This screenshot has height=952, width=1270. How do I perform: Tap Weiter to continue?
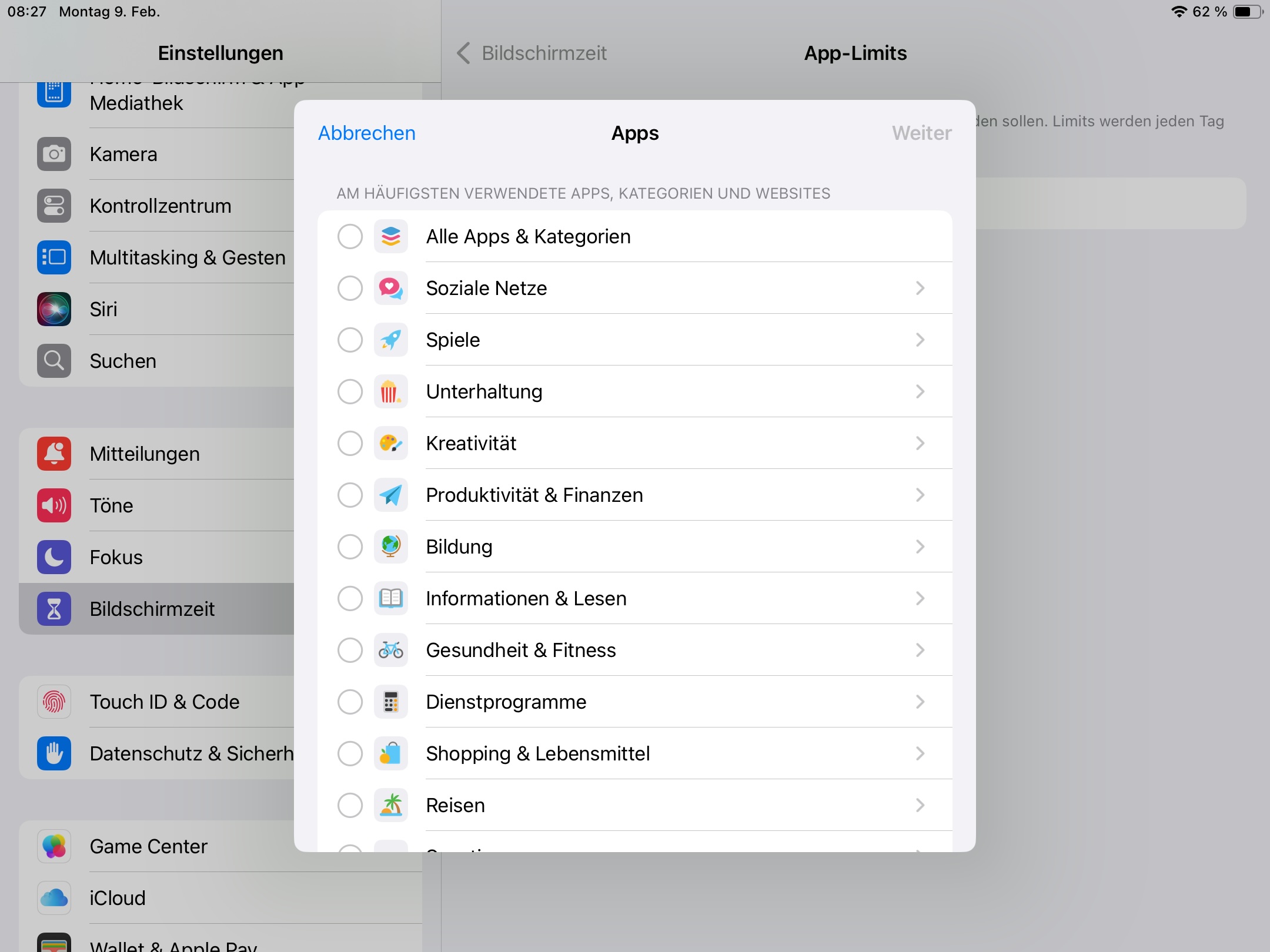pos(921,133)
